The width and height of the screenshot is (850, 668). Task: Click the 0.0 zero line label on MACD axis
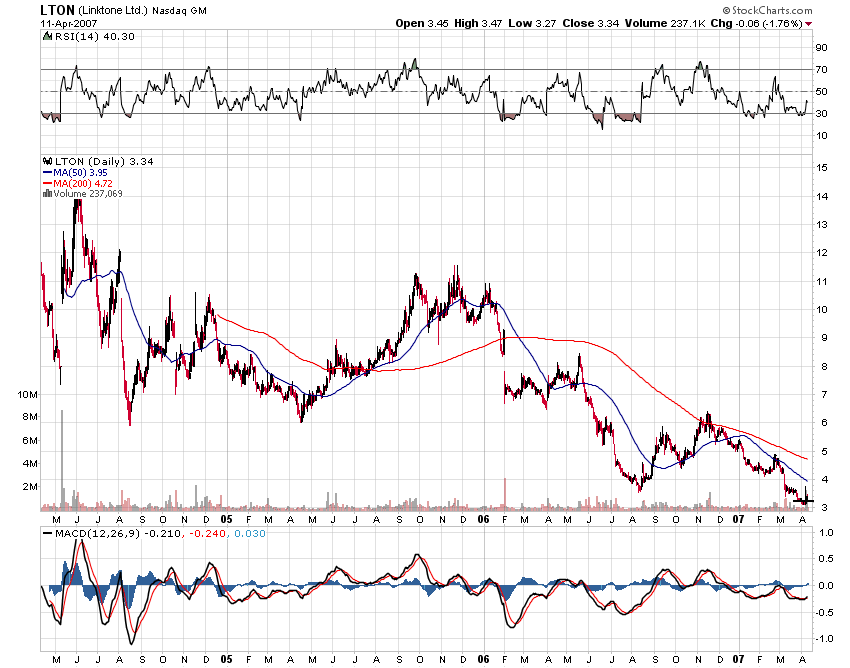pyautogui.click(x=826, y=586)
